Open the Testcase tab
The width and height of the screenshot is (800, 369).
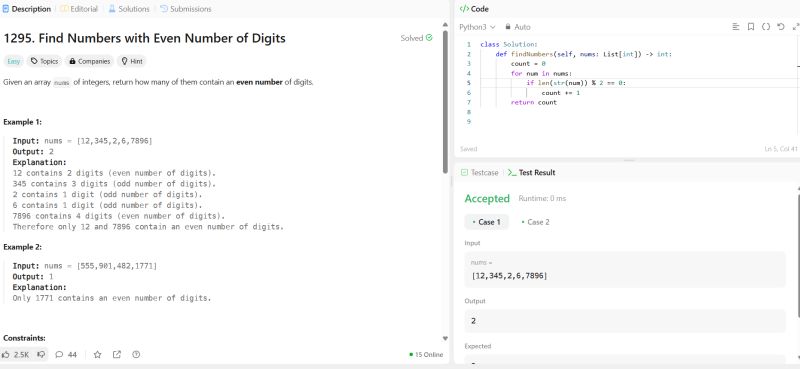point(480,173)
